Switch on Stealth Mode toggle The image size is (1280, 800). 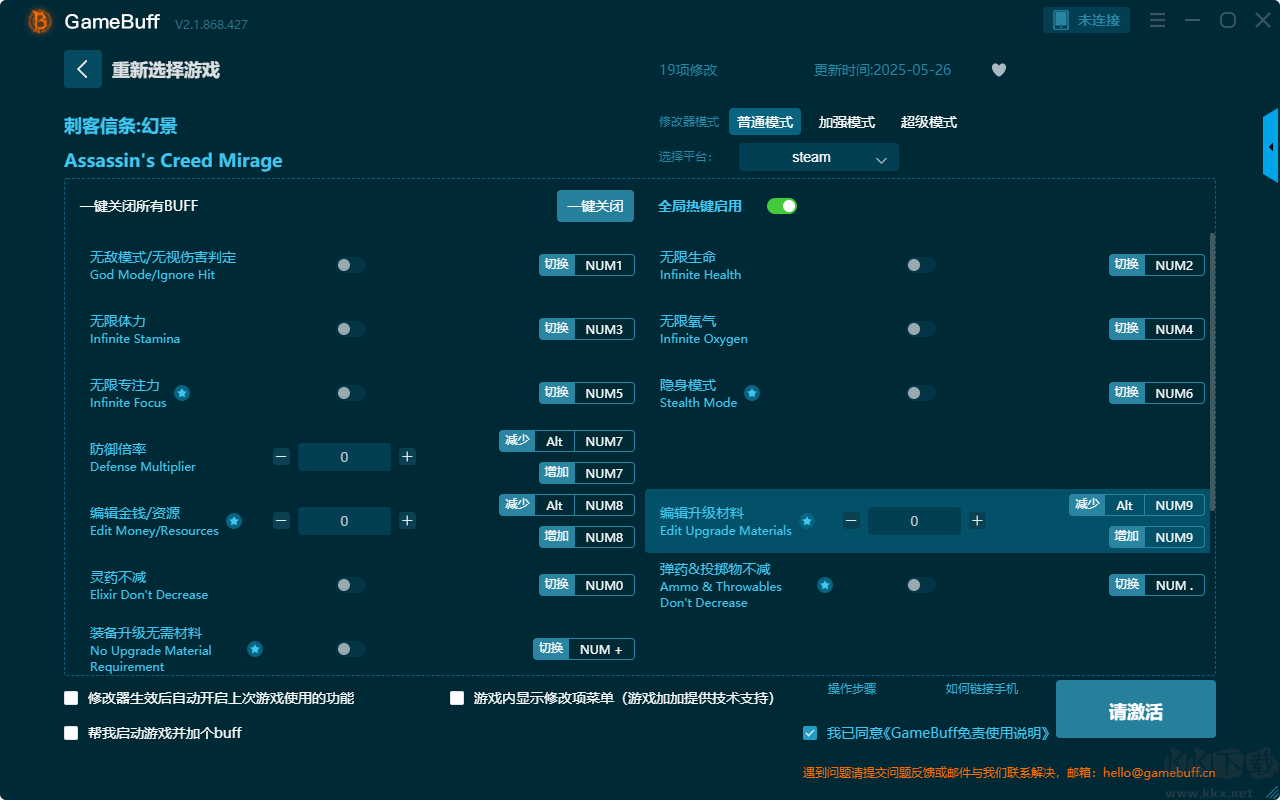(x=921, y=393)
